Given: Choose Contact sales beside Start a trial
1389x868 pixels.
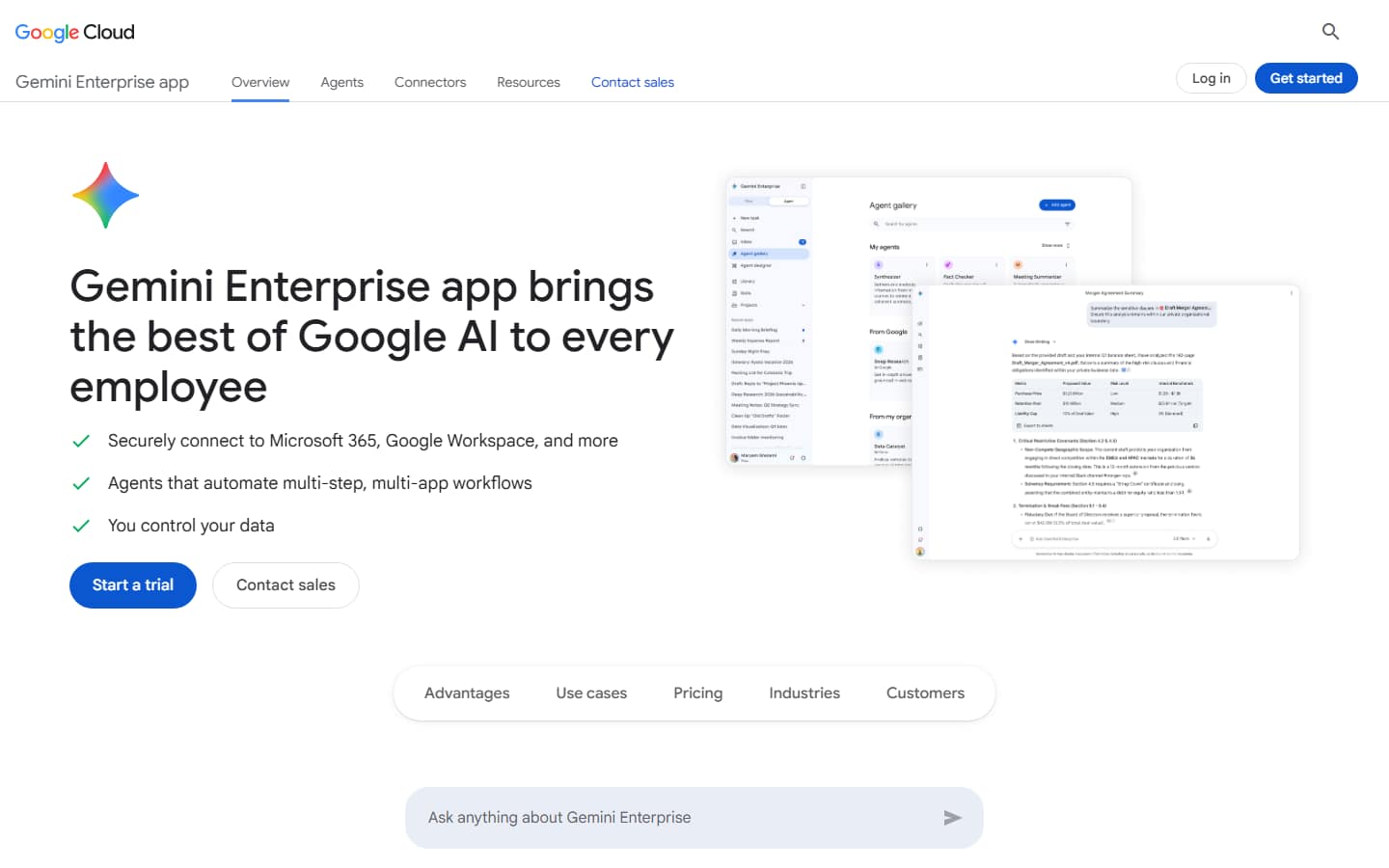Looking at the screenshot, I should (x=286, y=585).
